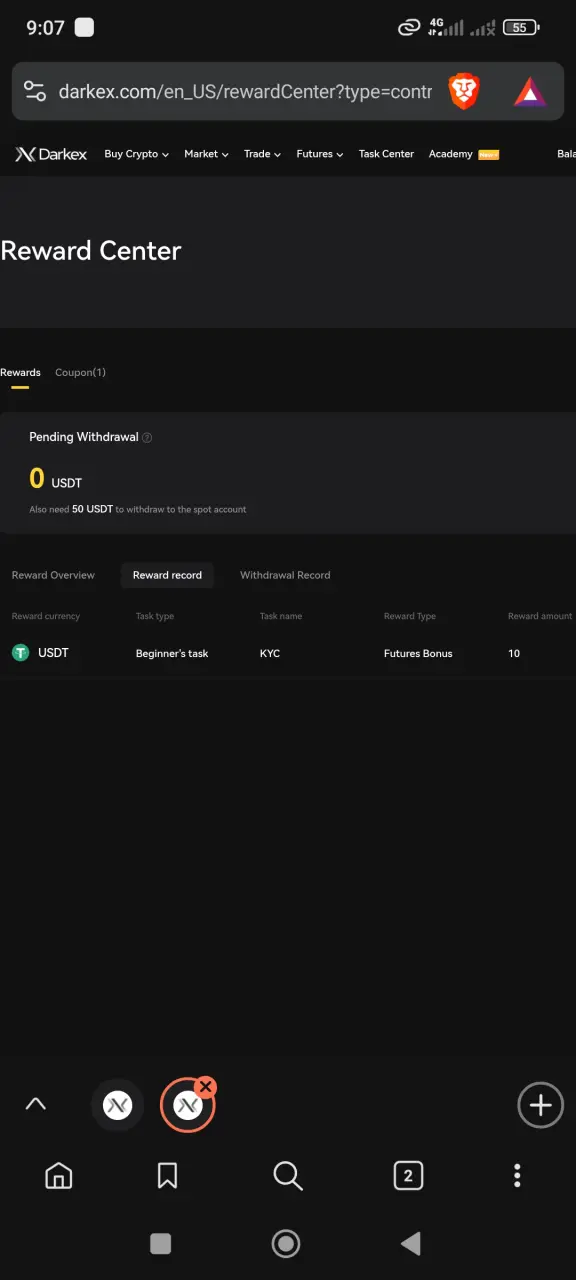
Task: Tap the 9:07 status bar clock
Action: (x=45, y=28)
